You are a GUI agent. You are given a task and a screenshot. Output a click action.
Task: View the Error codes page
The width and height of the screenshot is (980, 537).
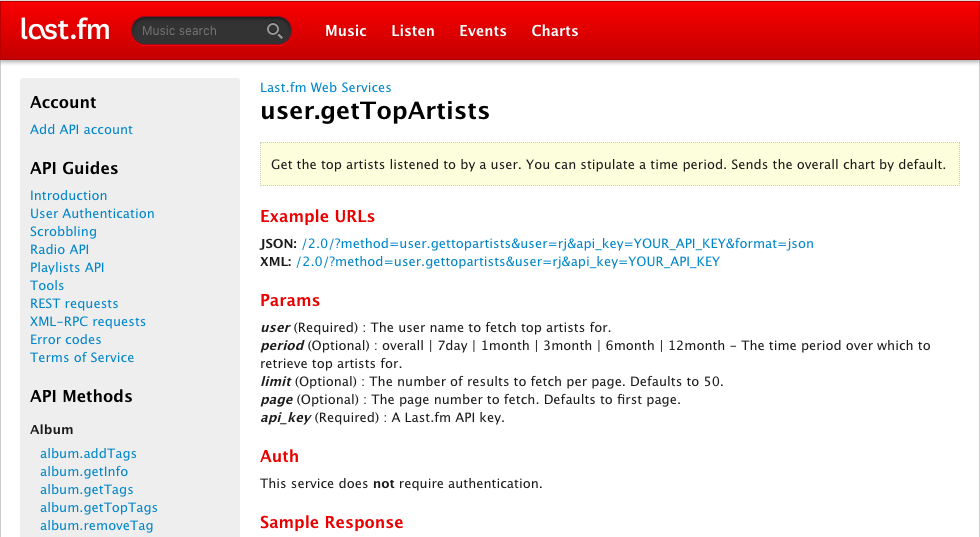tap(66, 339)
